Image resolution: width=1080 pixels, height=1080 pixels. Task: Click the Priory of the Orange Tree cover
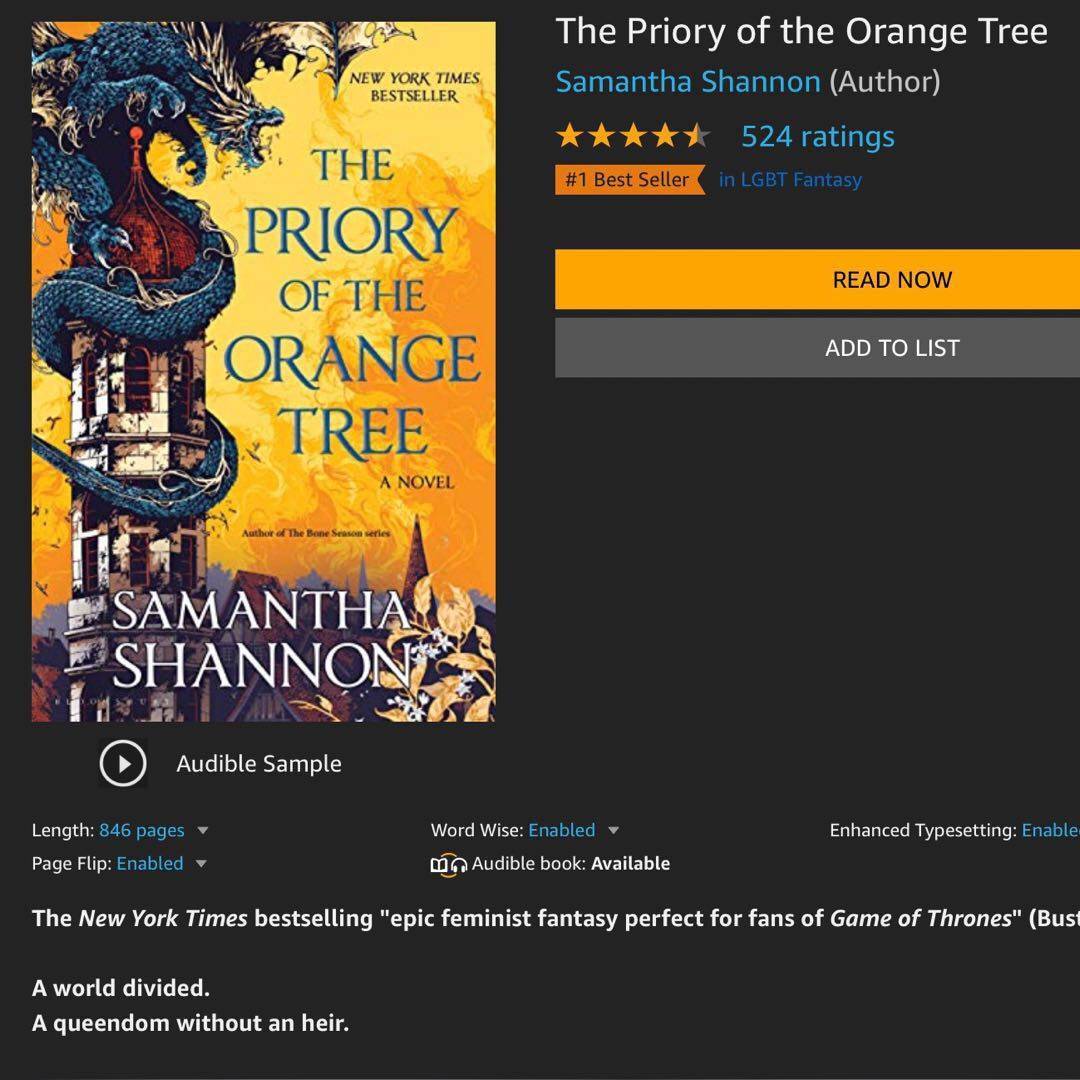point(263,371)
